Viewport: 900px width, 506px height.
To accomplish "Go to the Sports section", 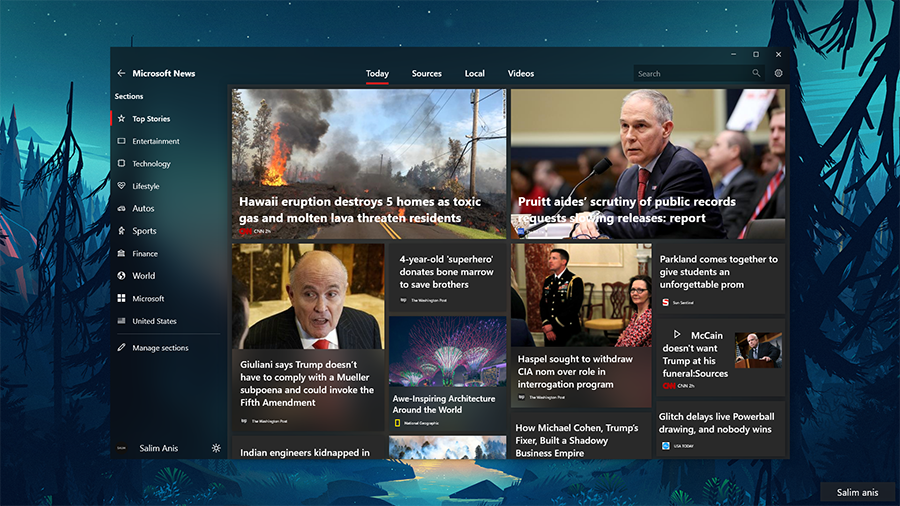I will coord(144,231).
